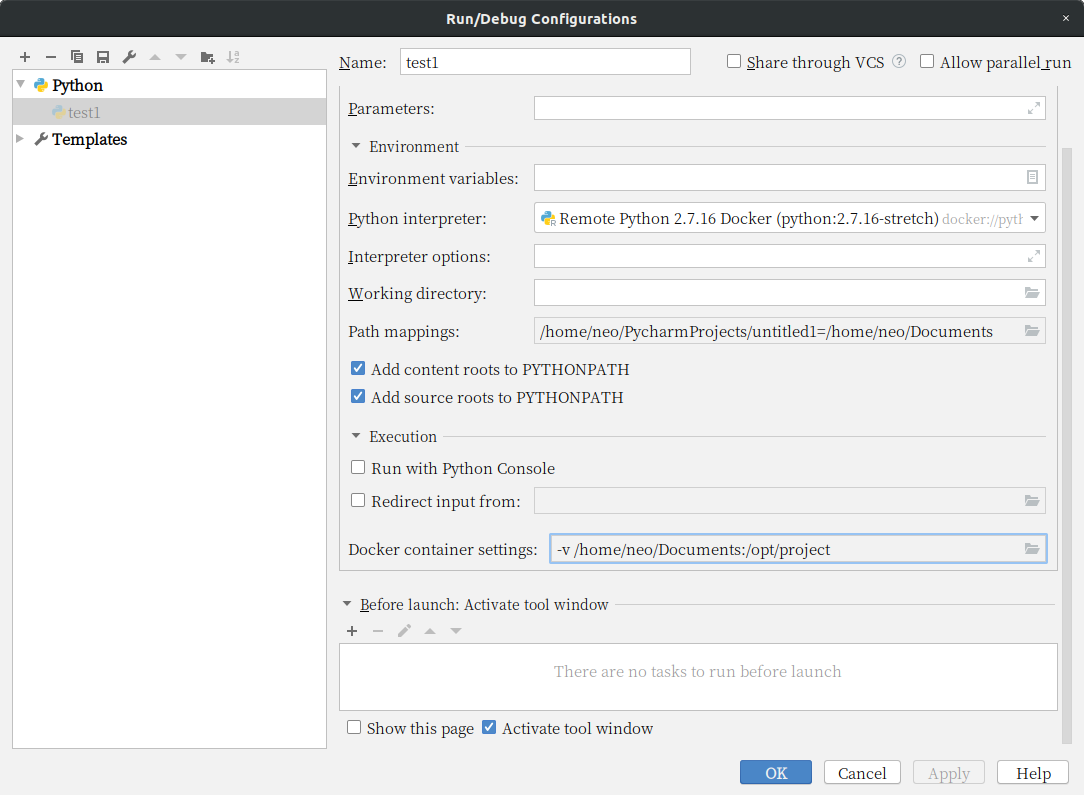The image size is (1084, 795).
Task: Enable Allow parallel run
Action: (926, 62)
